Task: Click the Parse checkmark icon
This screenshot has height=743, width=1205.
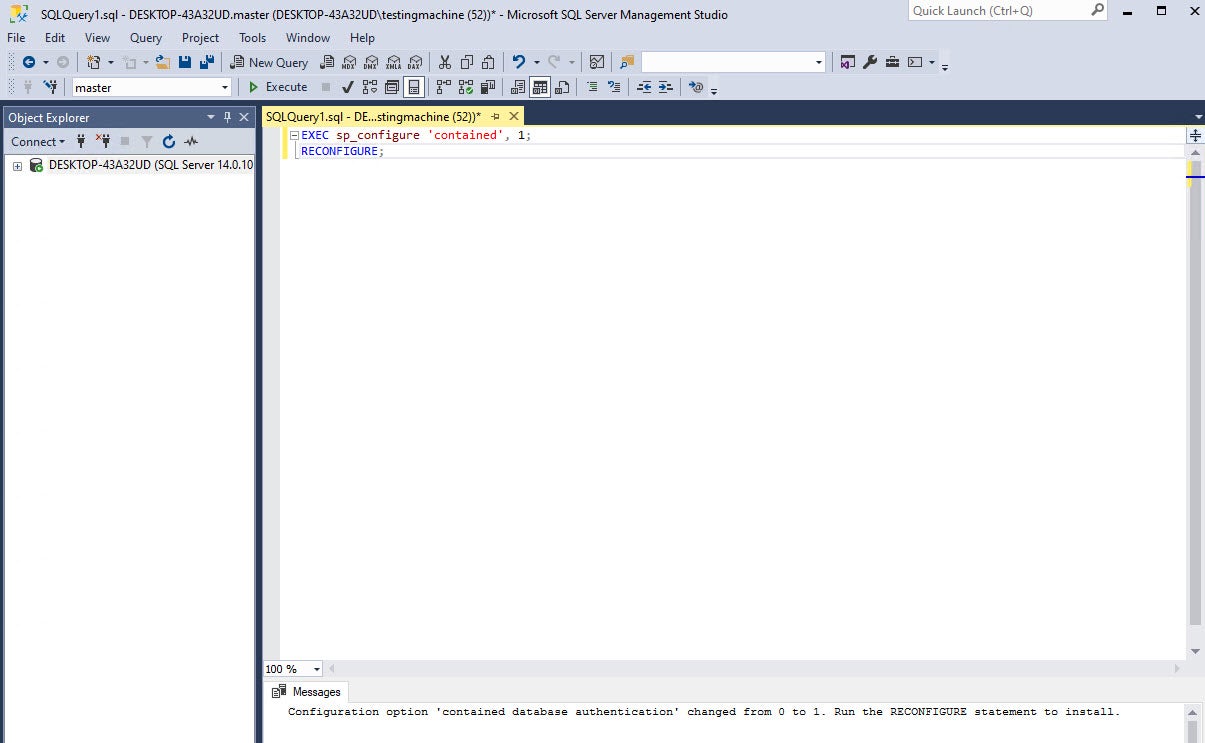Action: pyautogui.click(x=348, y=87)
